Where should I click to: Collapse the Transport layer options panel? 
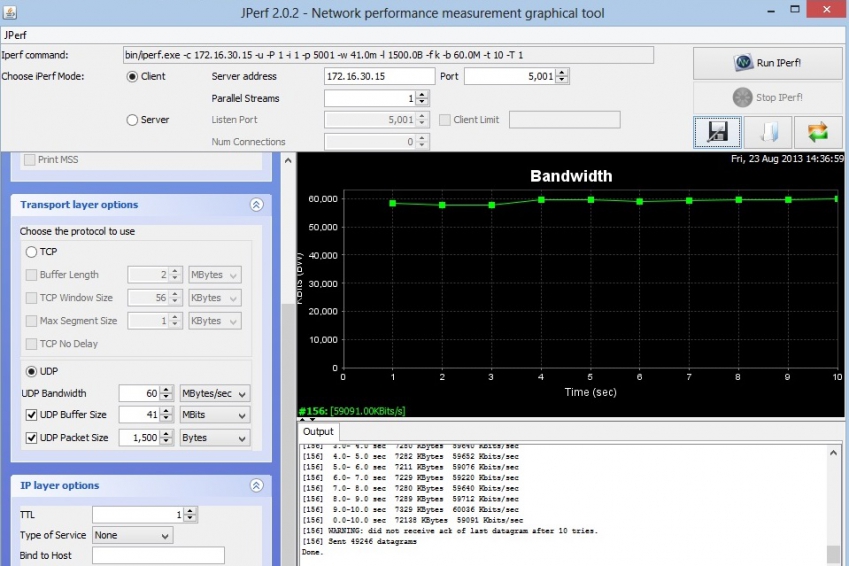click(257, 205)
